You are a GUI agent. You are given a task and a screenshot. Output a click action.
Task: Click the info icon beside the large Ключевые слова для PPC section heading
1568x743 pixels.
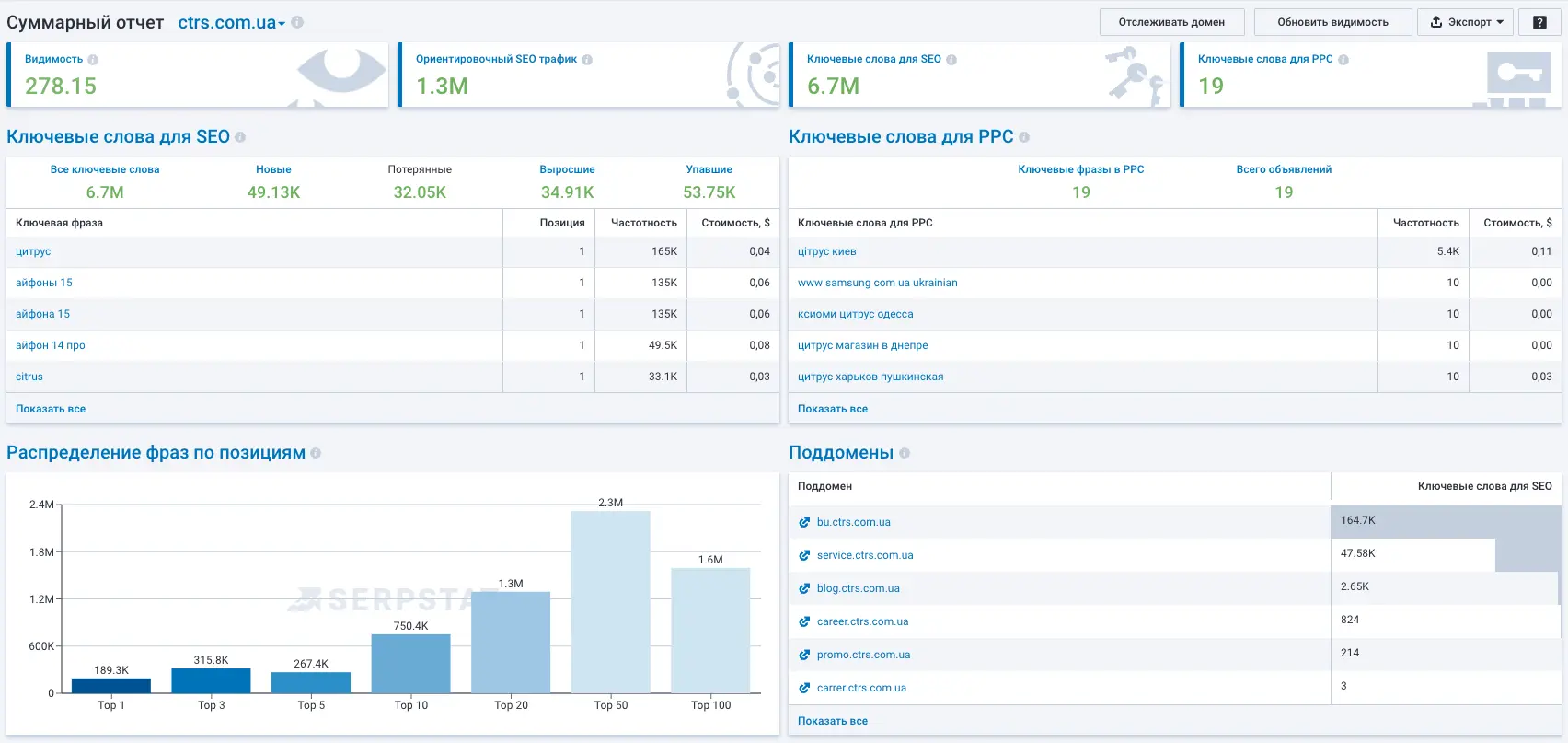(x=1024, y=137)
